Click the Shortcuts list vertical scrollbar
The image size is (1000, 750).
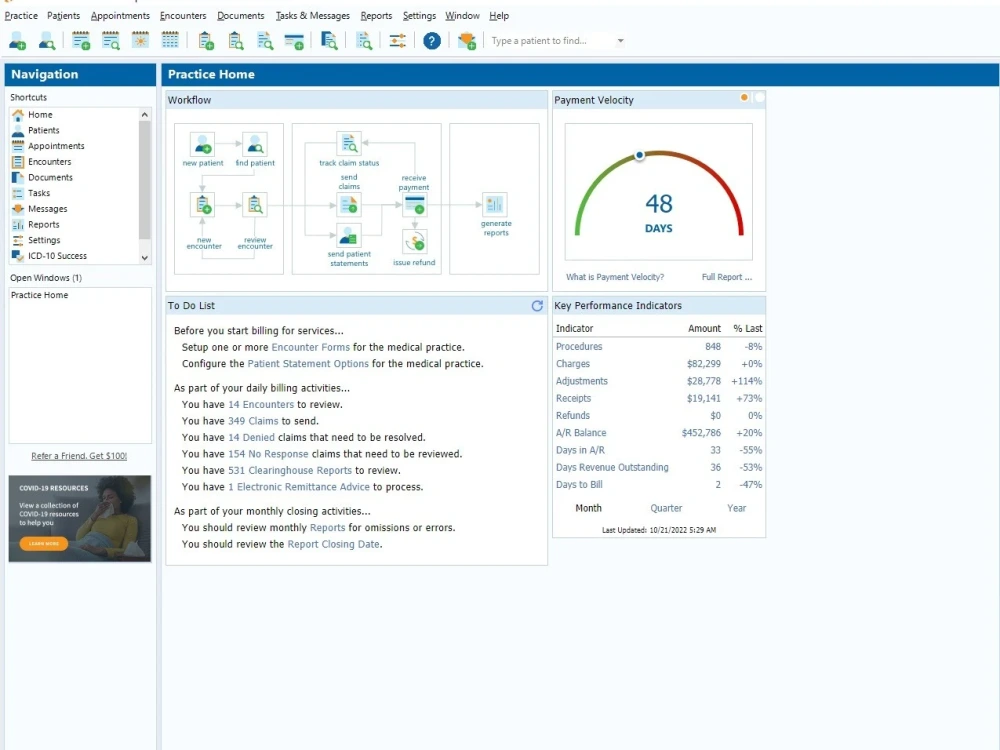(145, 179)
